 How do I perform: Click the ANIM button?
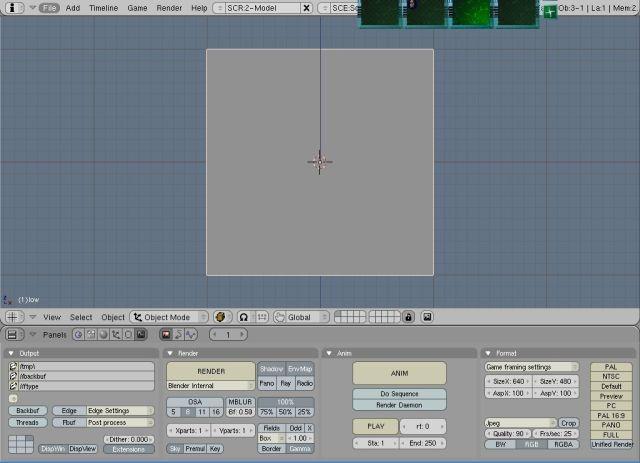pos(399,373)
